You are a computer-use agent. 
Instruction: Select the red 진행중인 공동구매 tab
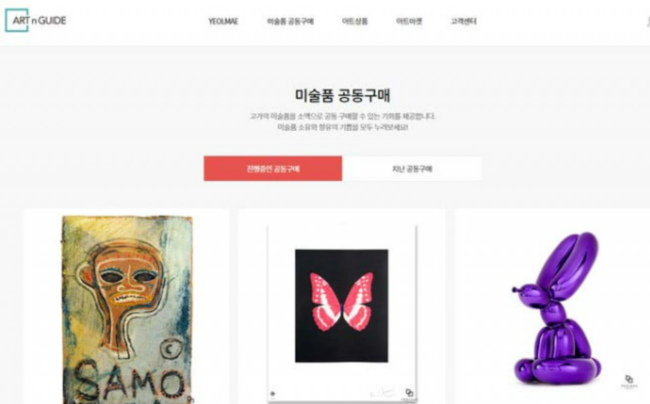pyautogui.click(x=273, y=169)
